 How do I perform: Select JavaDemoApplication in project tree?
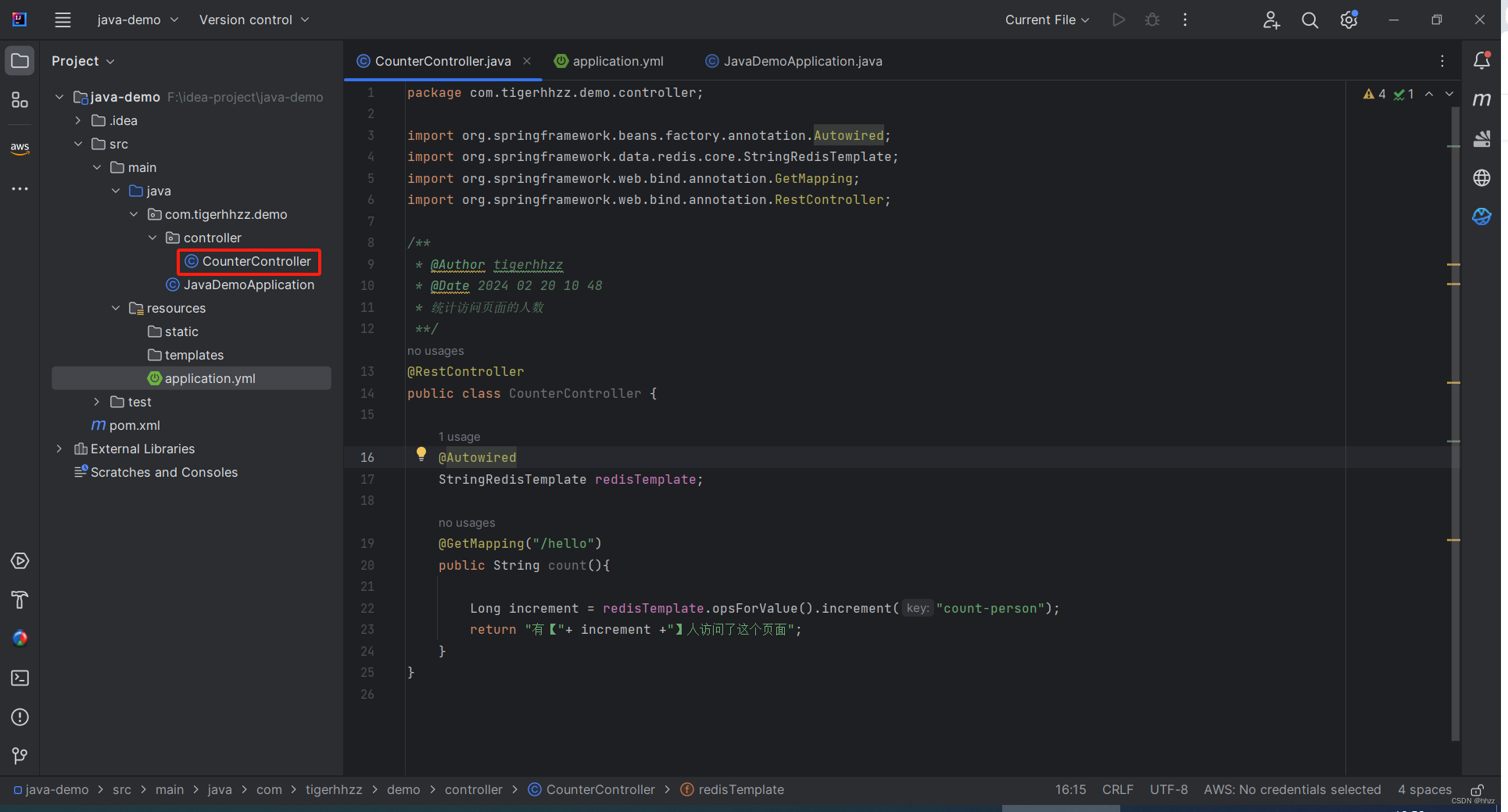[241, 284]
